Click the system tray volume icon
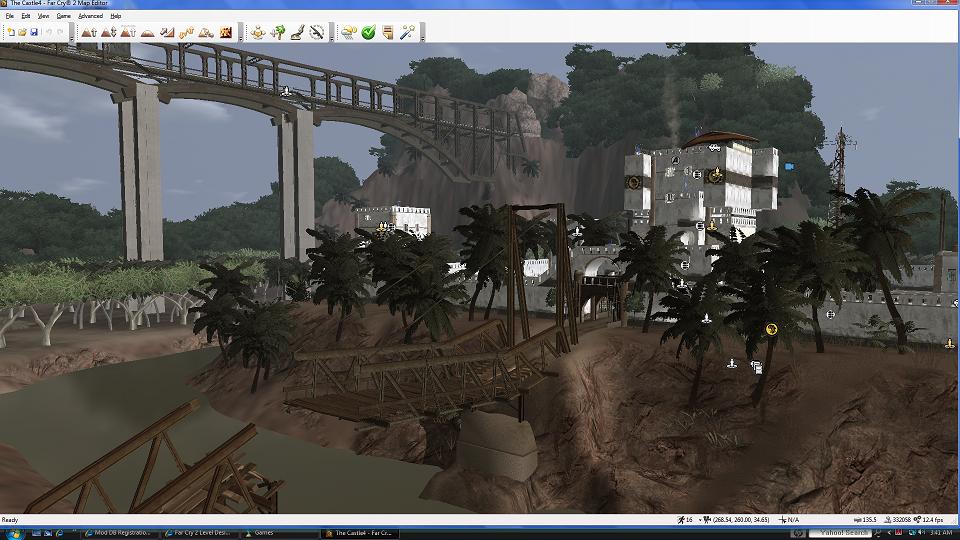 (923, 533)
